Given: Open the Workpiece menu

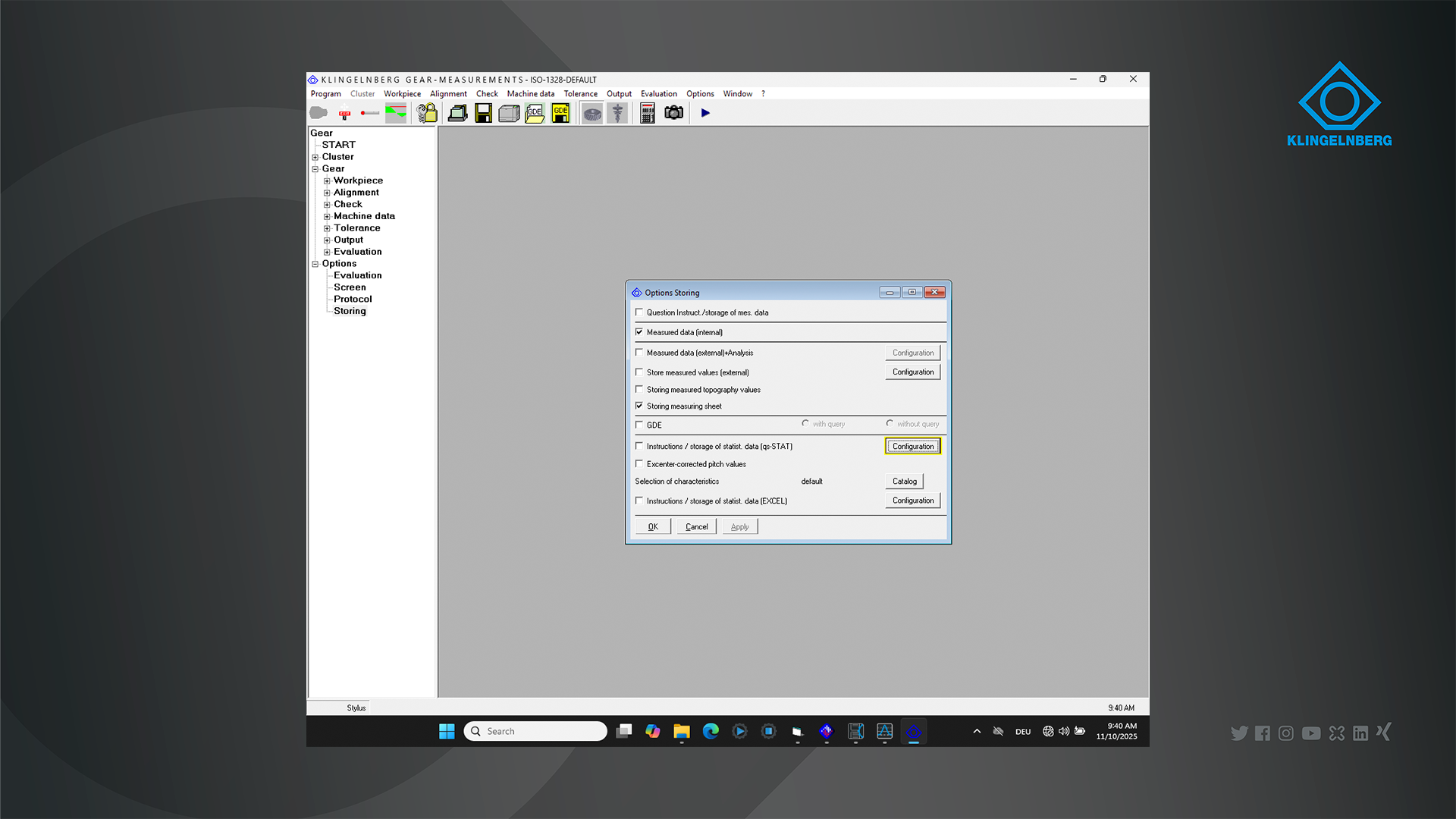Looking at the screenshot, I should 402,94.
